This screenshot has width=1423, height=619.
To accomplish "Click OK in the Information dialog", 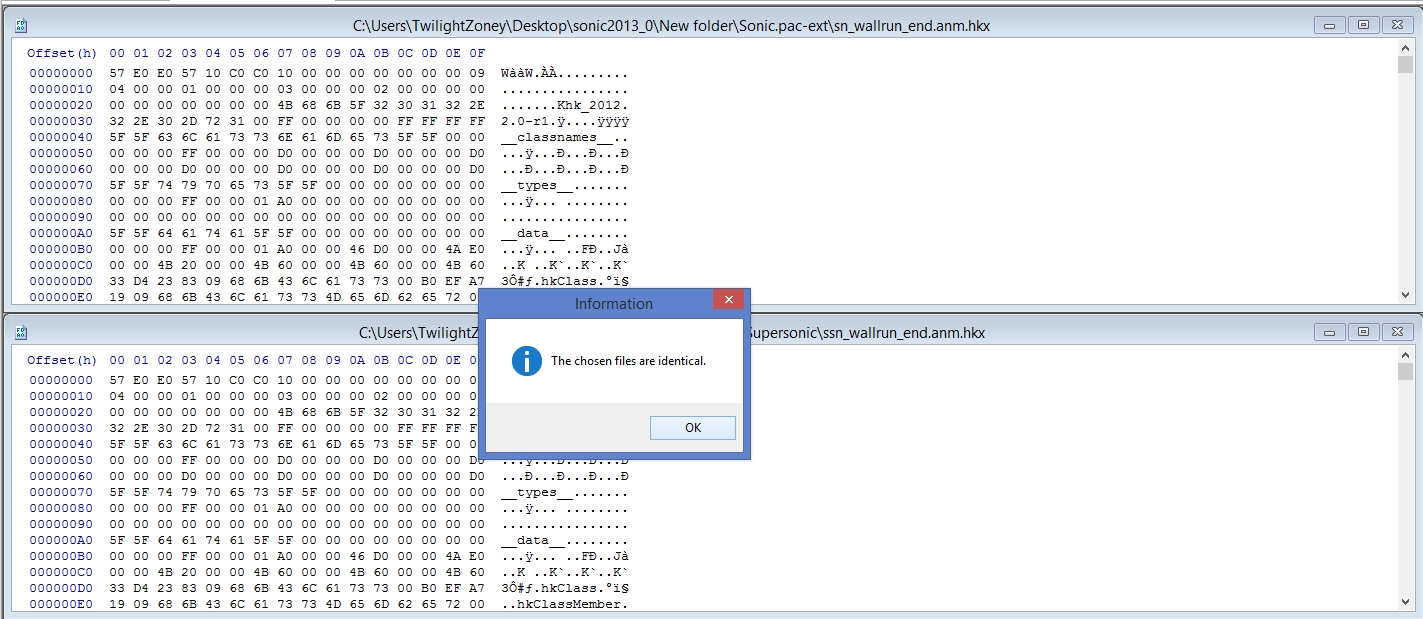I will pyautogui.click(x=692, y=428).
